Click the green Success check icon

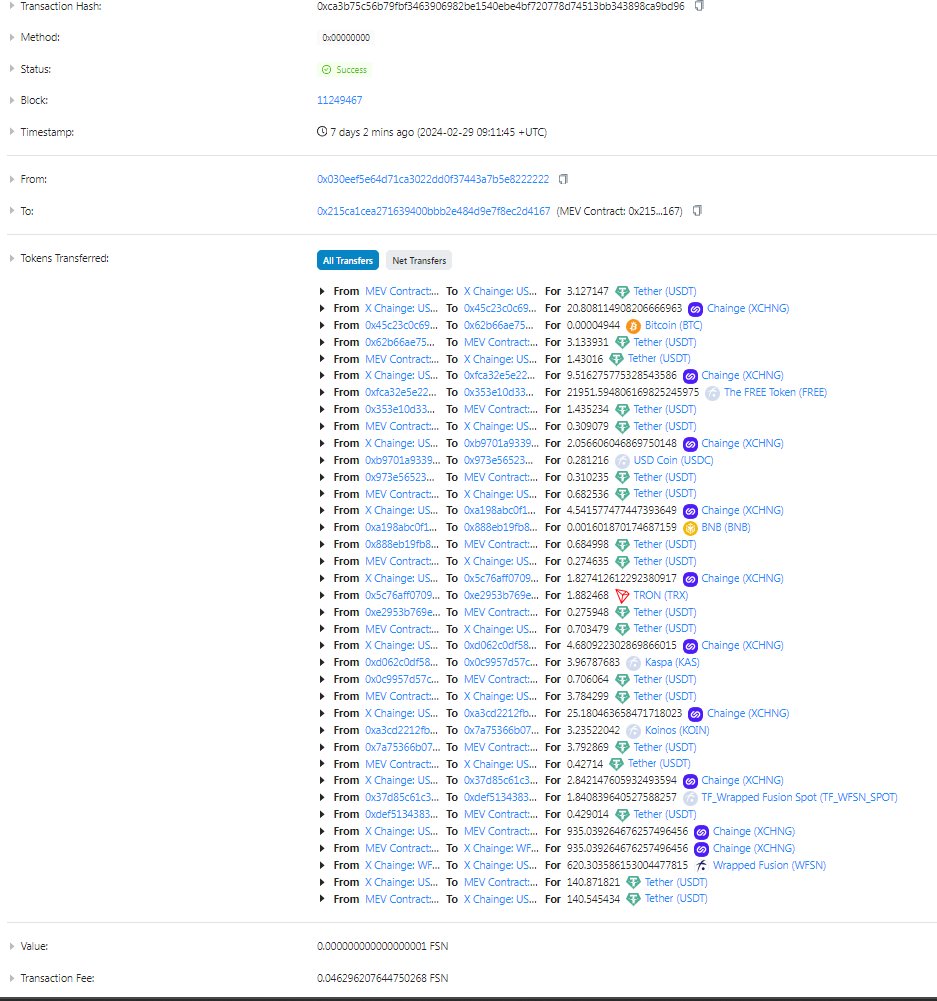(326, 70)
